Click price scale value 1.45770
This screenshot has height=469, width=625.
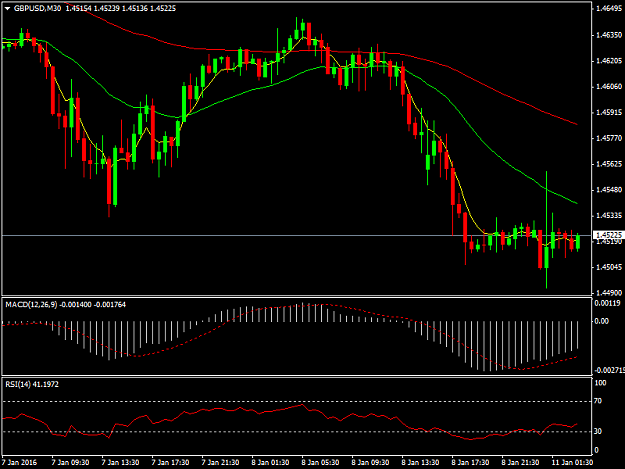tap(608, 138)
